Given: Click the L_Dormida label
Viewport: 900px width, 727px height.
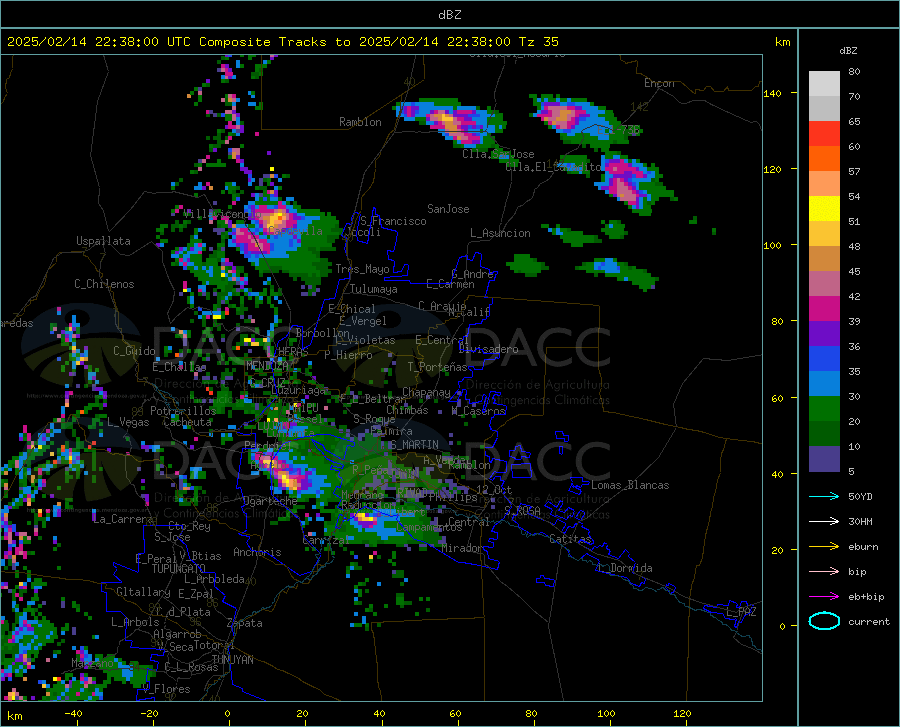Looking at the screenshot, I should 624,568.
